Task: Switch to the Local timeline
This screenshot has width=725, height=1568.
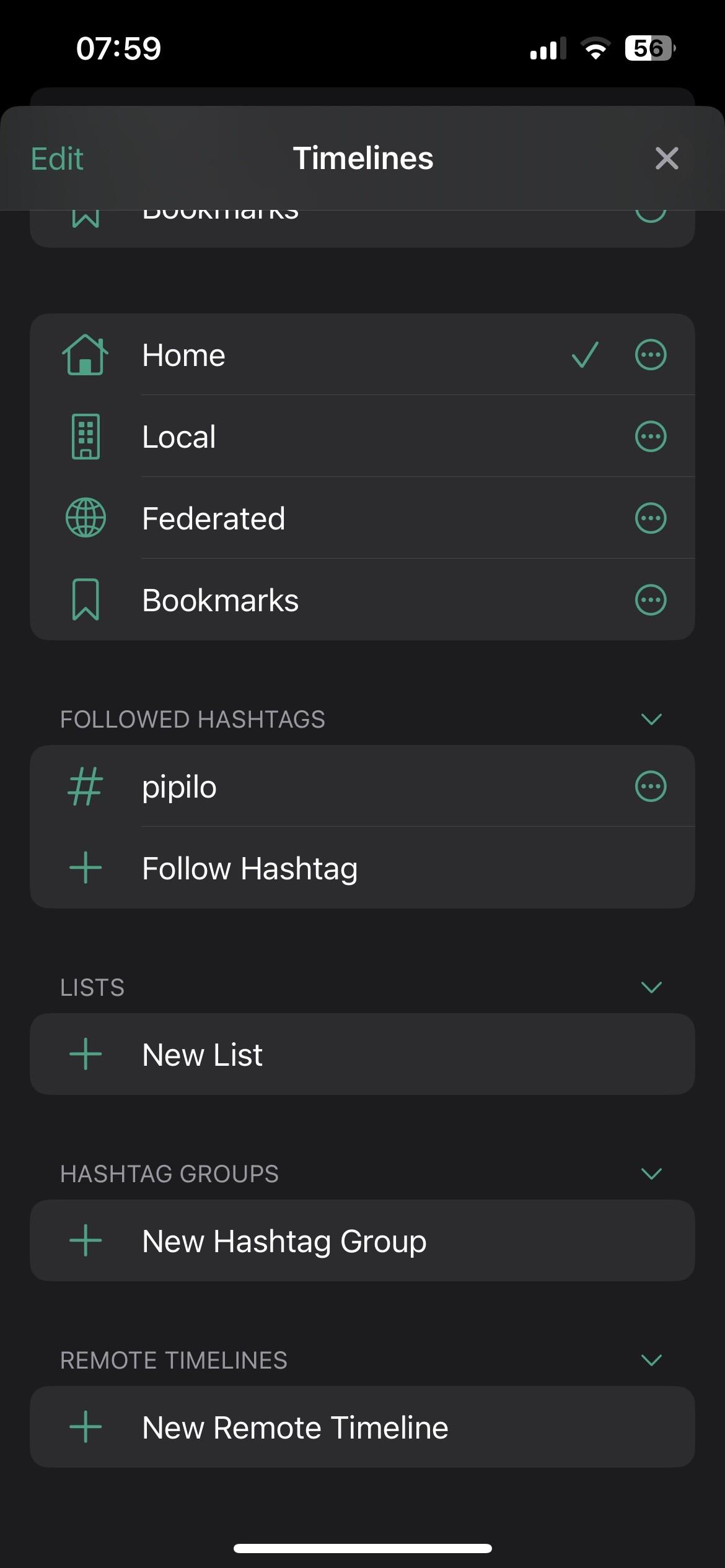Action: 180,437
